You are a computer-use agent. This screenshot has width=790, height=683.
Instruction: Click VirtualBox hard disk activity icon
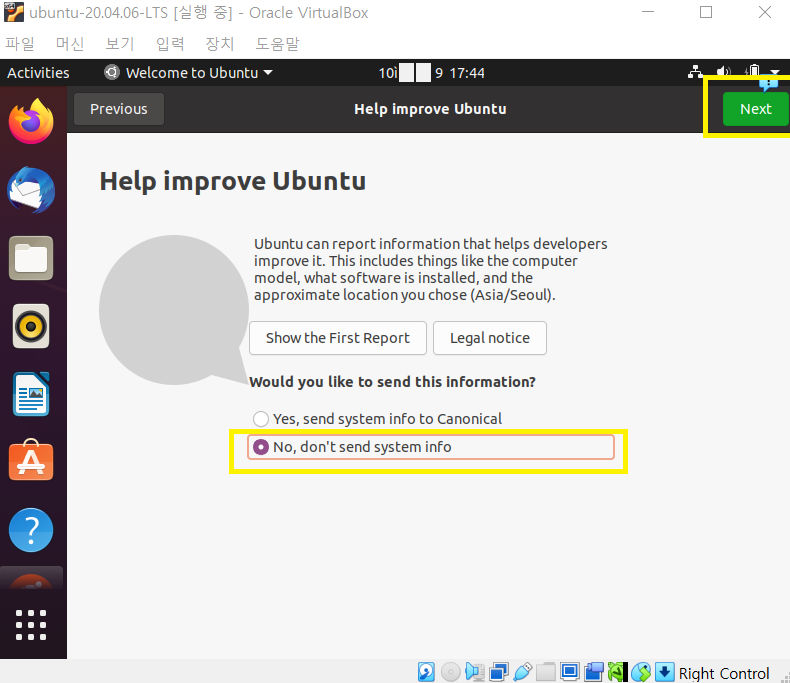click(426, 672)
